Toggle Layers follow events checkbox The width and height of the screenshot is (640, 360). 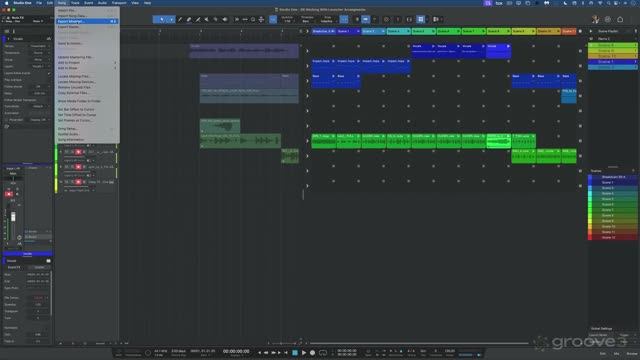point(49,73)
